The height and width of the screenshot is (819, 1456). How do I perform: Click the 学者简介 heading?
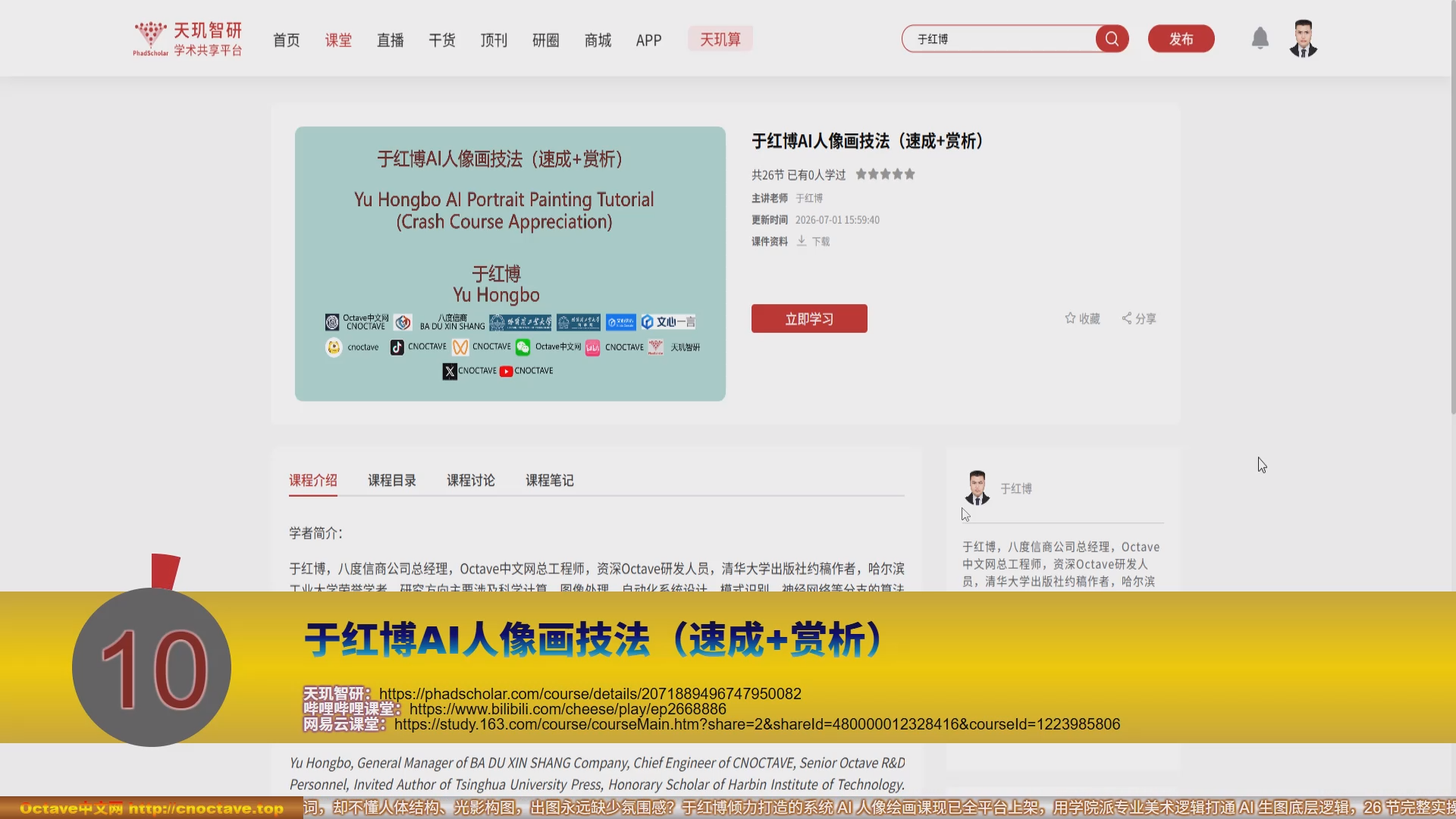tap(315, 533)
